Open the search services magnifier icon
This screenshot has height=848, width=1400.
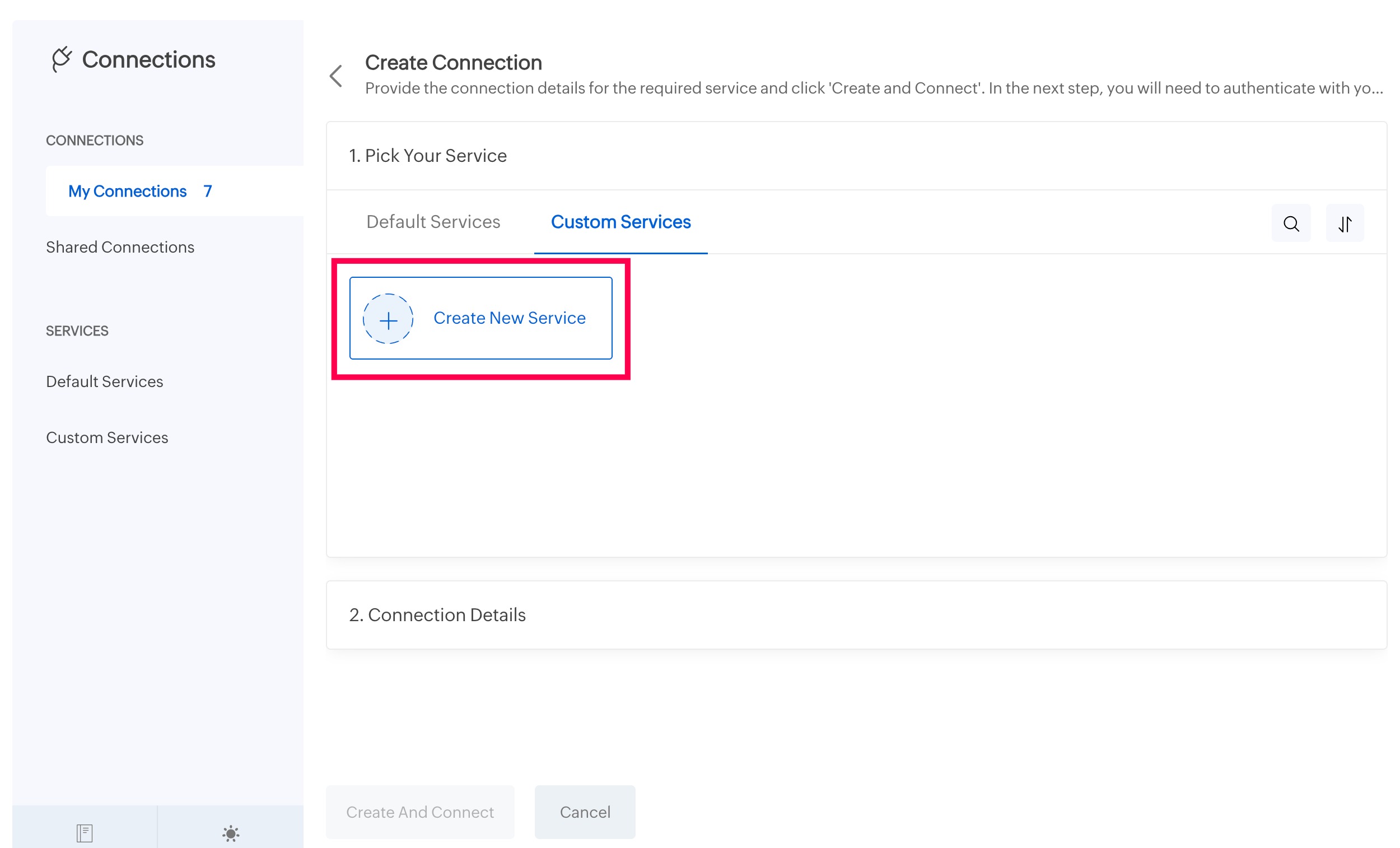1291,223
